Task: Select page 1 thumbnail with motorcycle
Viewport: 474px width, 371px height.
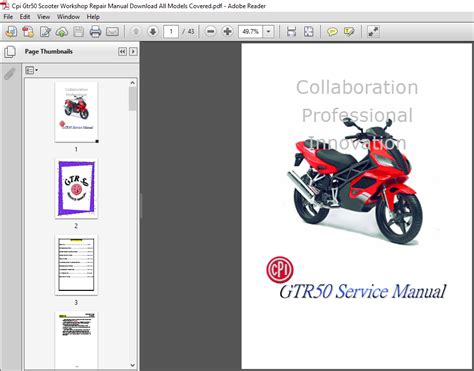Action: (76, 112)
